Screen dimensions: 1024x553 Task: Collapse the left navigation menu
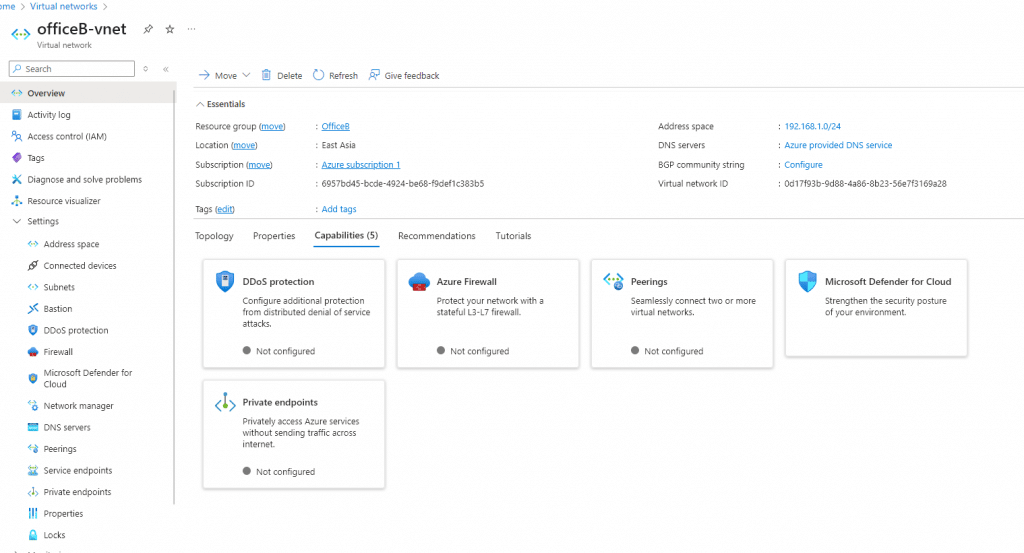tap(166, 69)
